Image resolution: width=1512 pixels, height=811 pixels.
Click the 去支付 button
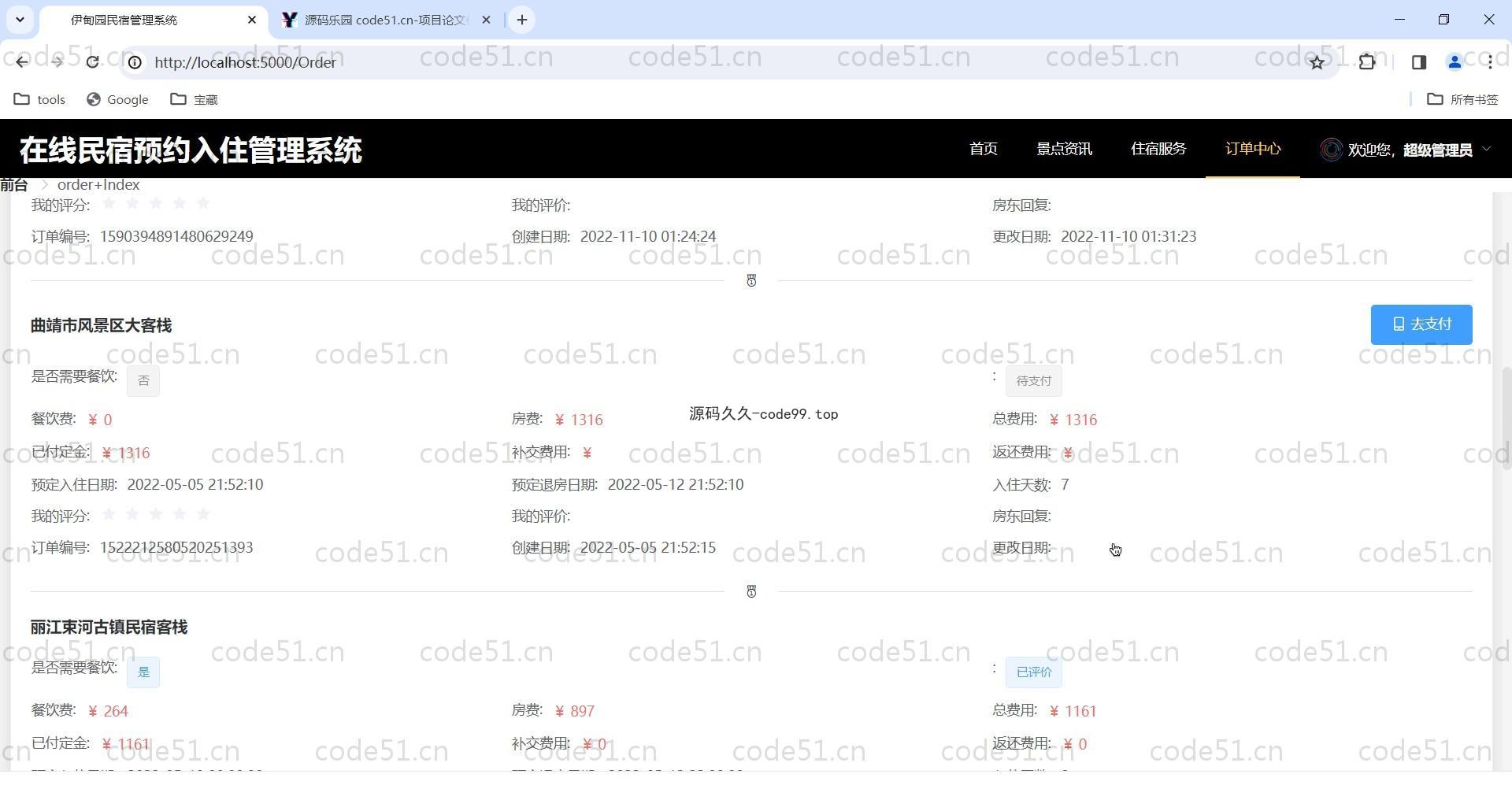(x=1421, y=324)
